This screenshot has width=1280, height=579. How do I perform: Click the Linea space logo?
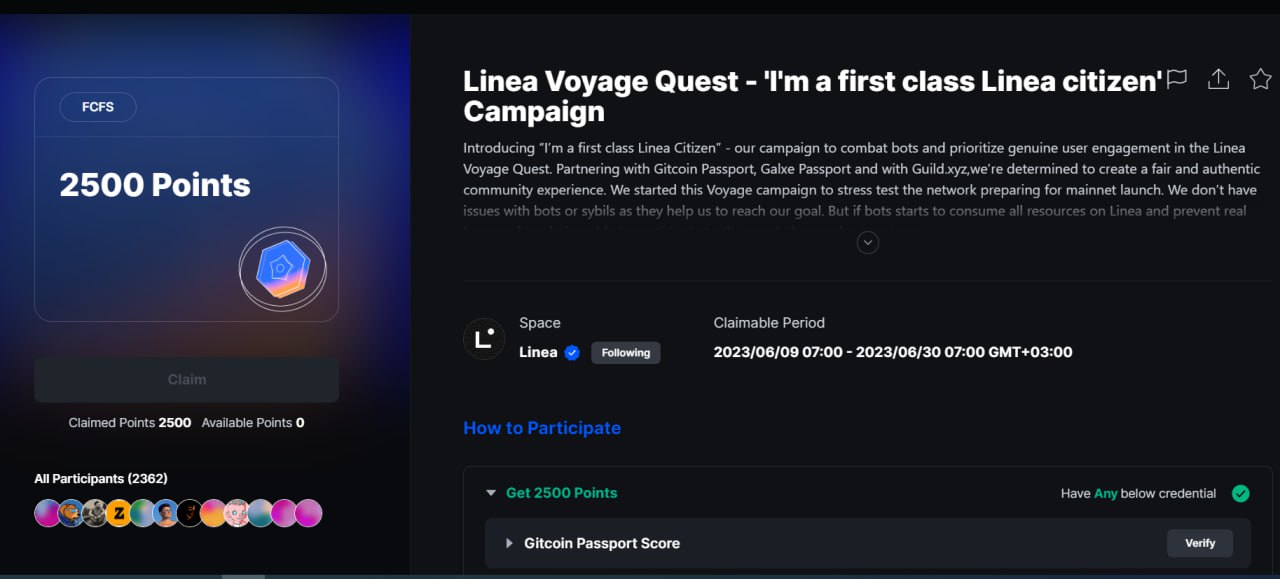tap(484, 339)
